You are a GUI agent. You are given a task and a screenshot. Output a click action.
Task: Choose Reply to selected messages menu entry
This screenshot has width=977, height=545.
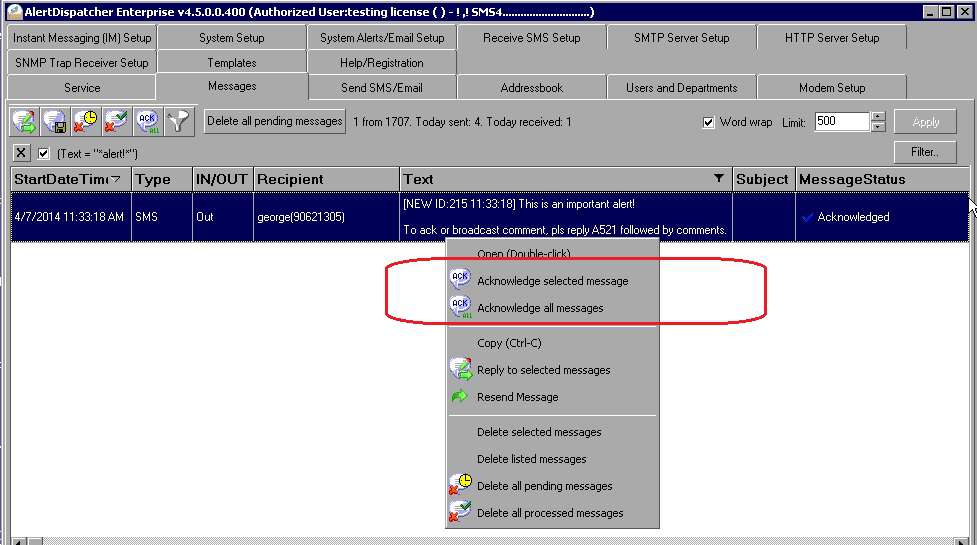tap(553, 370)
